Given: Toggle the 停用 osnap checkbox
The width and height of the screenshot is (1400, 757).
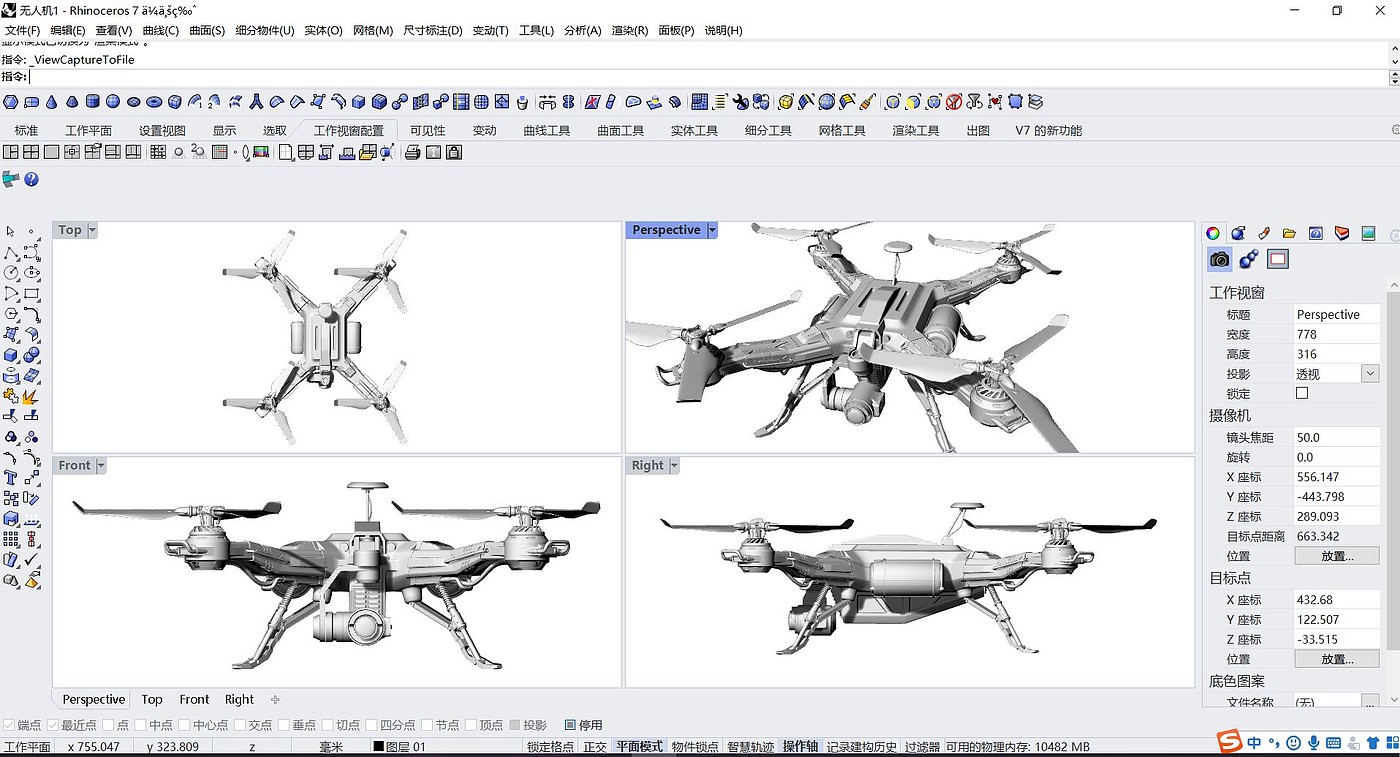Looking at the screenshot, I should point(570,725).
